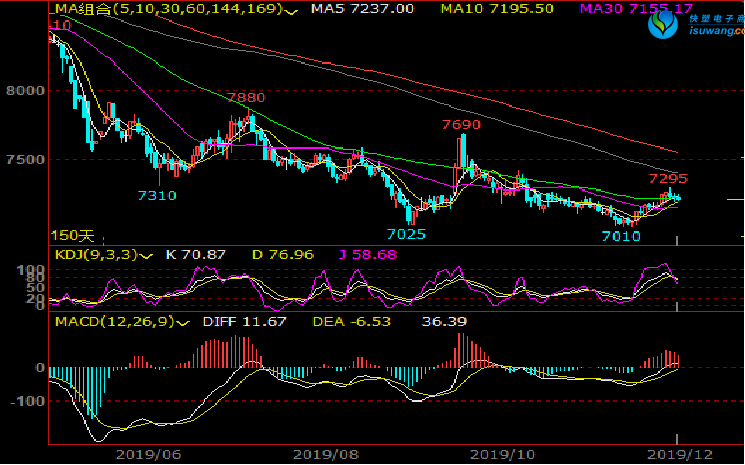Viewport: 745px width, 465px height.
Task: Click the 7010 lowest price label
Action: pyautogui.click(x=621, y=235)
